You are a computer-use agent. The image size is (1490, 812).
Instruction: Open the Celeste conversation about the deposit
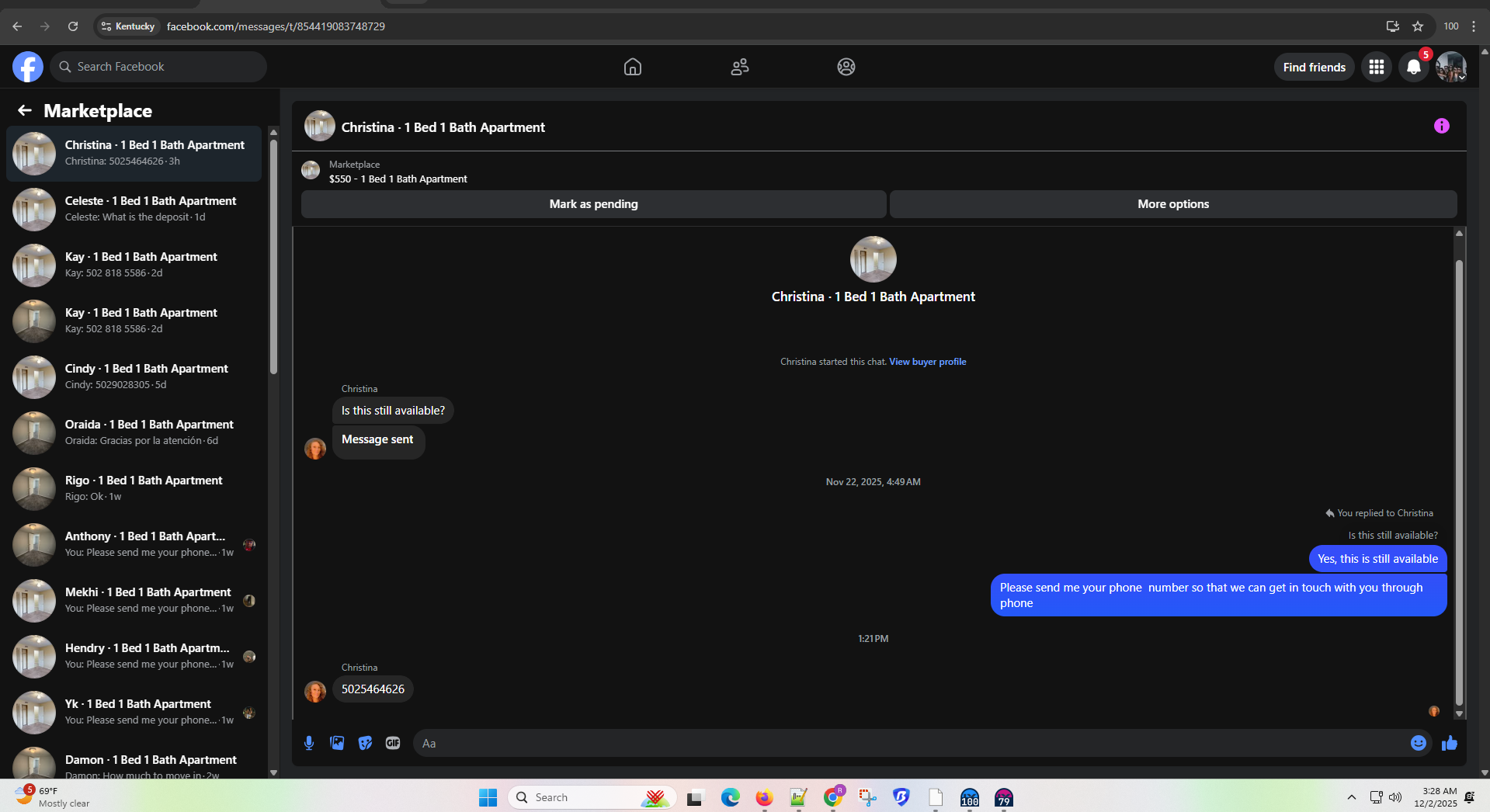tap(134, 209)
